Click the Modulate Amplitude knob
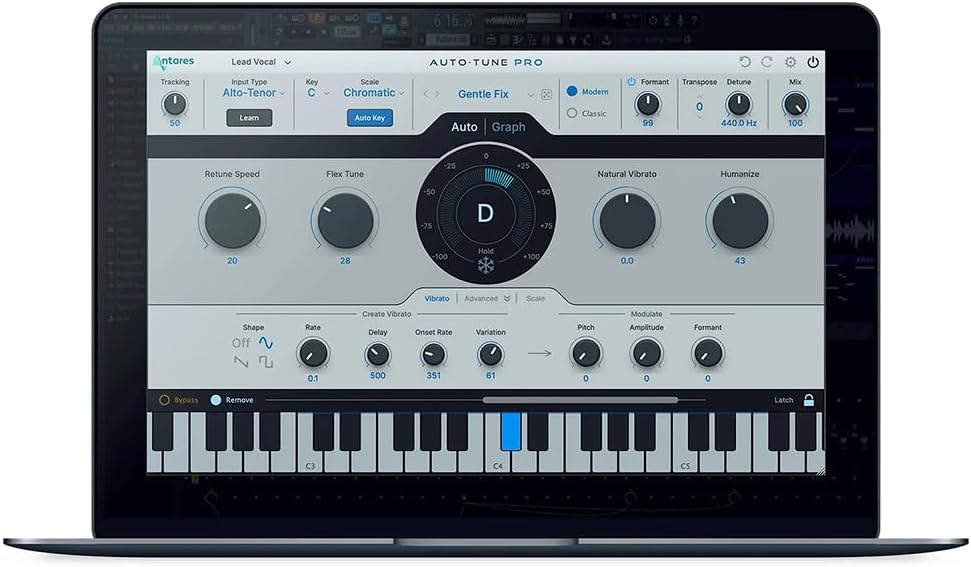Viewport: 971px width, 567px height. [x=647, y=353]
